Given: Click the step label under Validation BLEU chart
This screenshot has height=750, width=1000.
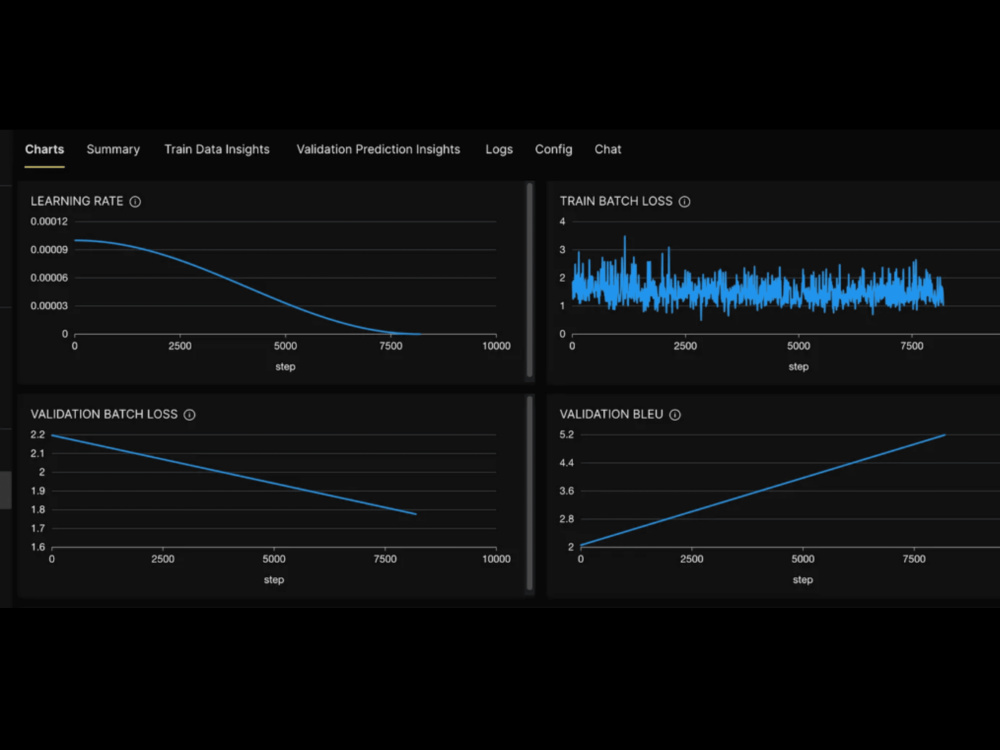Looking at the screenshot, I should pos(802,580).
